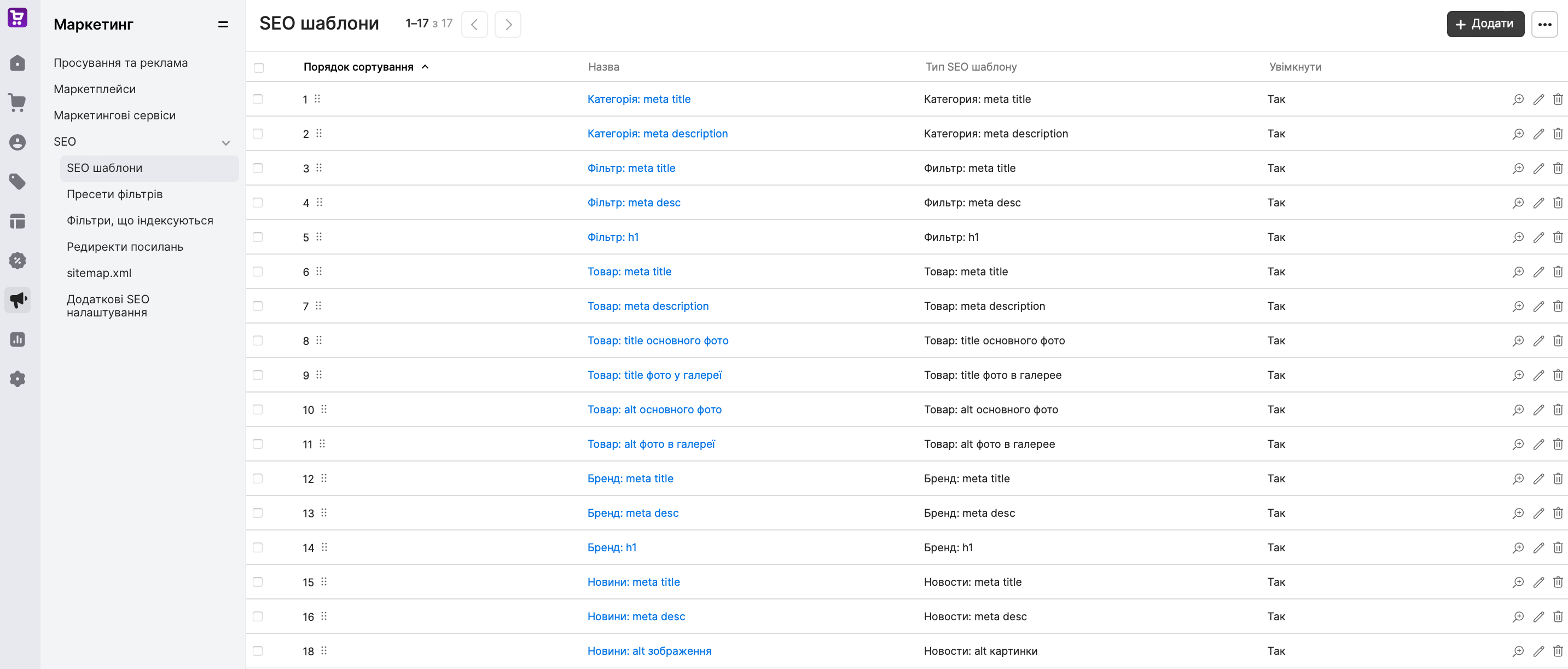The image size is (1568, 669).
Task: Open the analytics chart icon in sidebar
Action: click(x=17, y=339)
